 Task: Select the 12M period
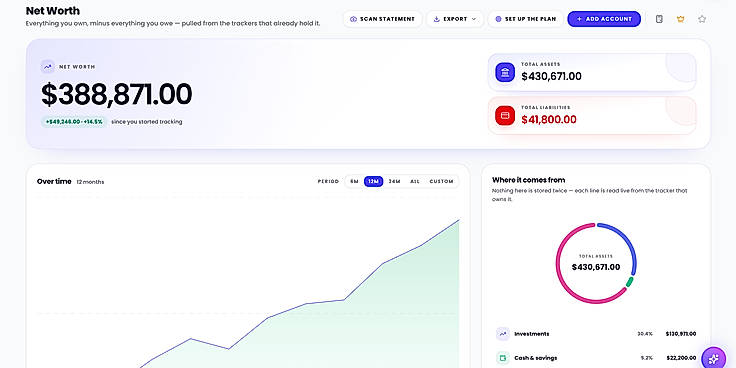click(x=374, y=182)
